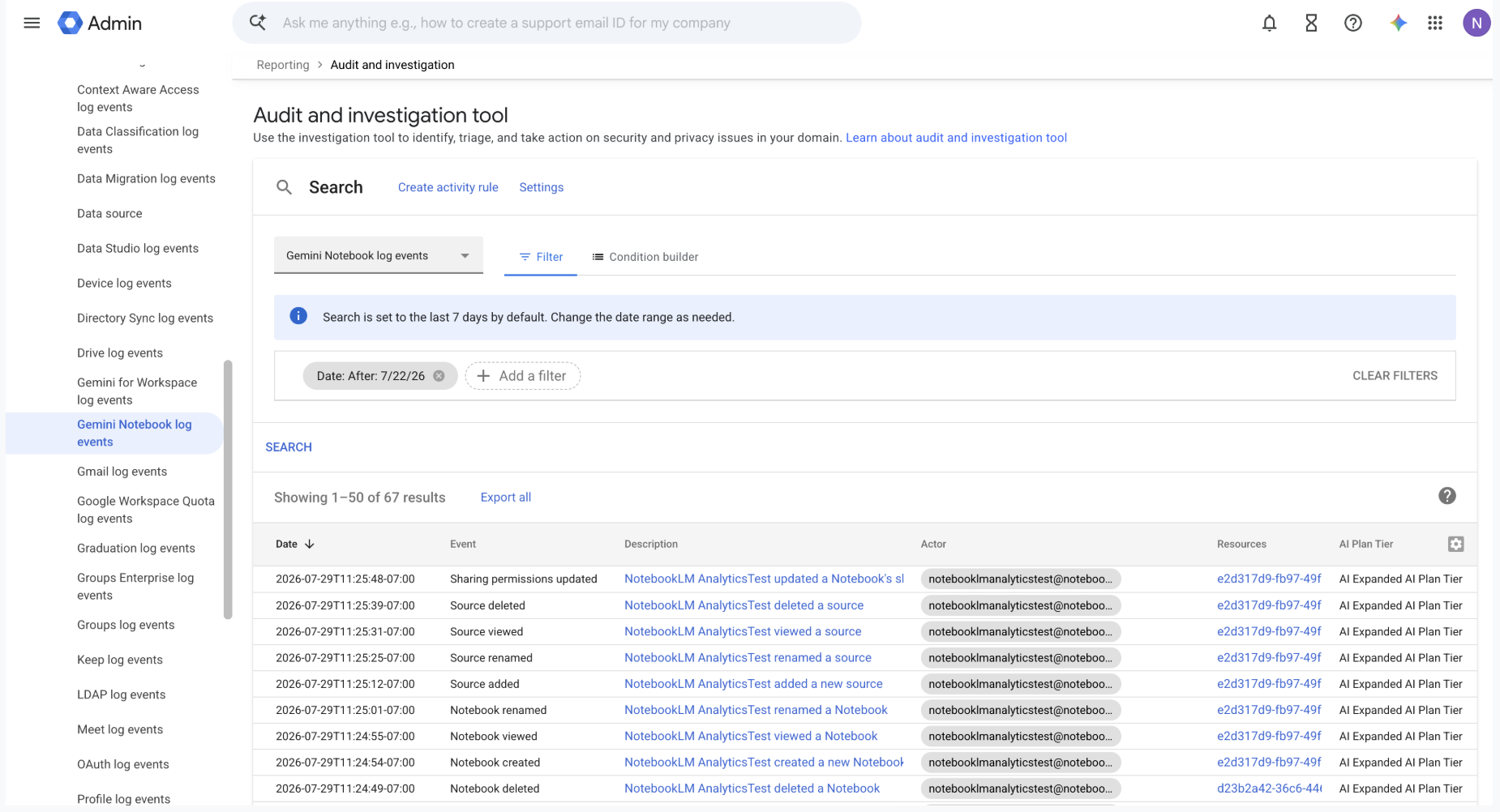Image resolution: width=1500 pixels, height=812 pixels.
Task: Focus the Ask me anything search box
Action: pos(547,23)
